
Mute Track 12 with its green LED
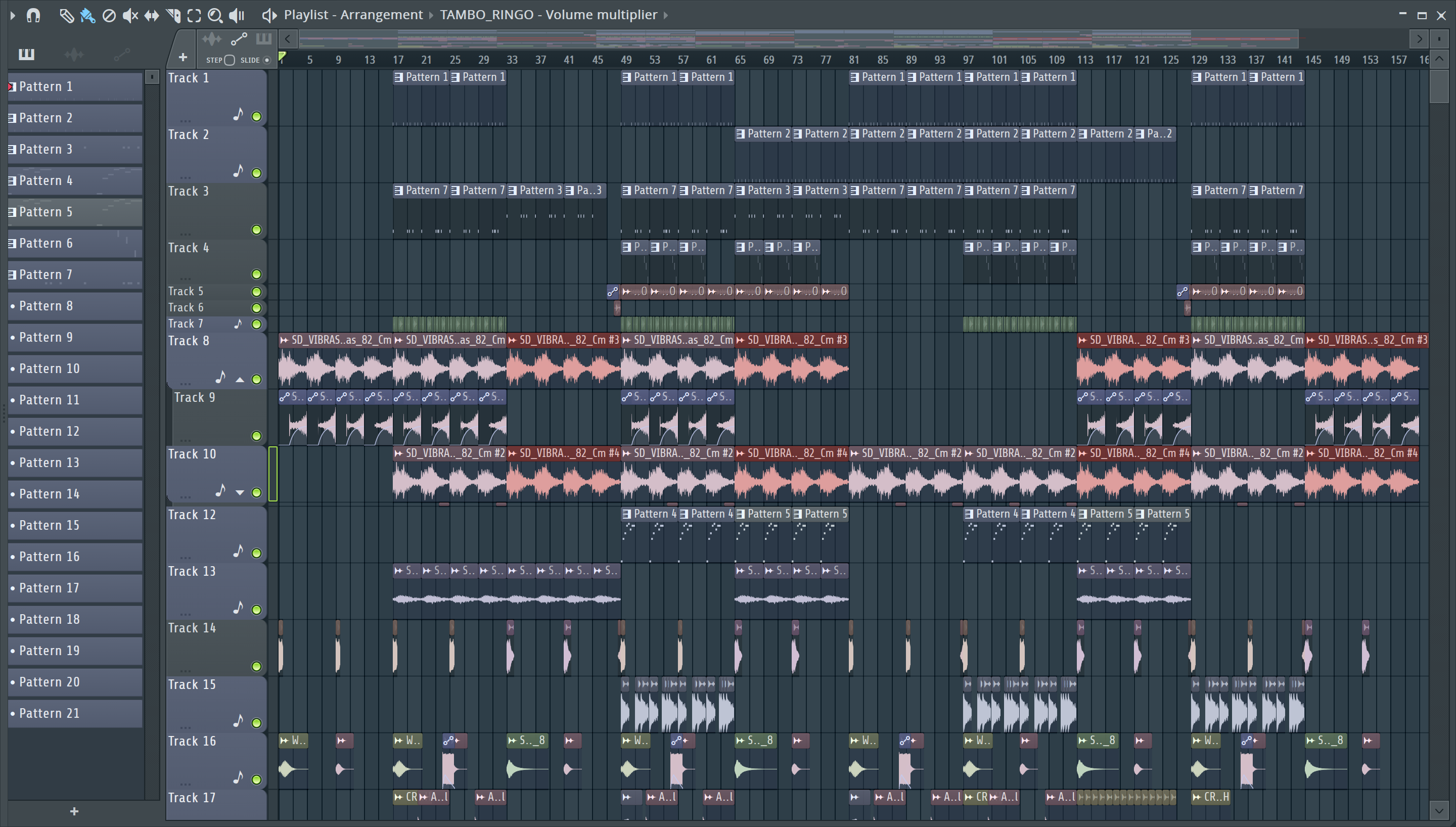point(257,553)
